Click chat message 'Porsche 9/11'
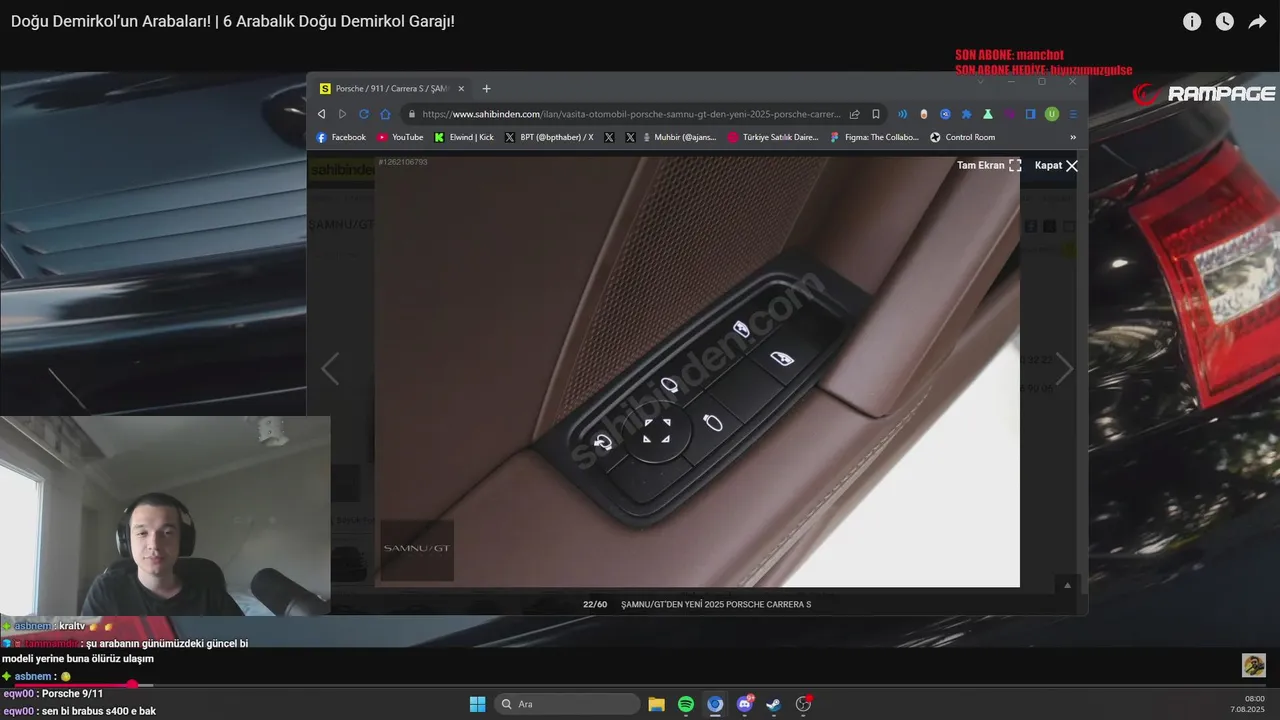The width and height of the screenshot is (1280, 720). click(72, 694)
